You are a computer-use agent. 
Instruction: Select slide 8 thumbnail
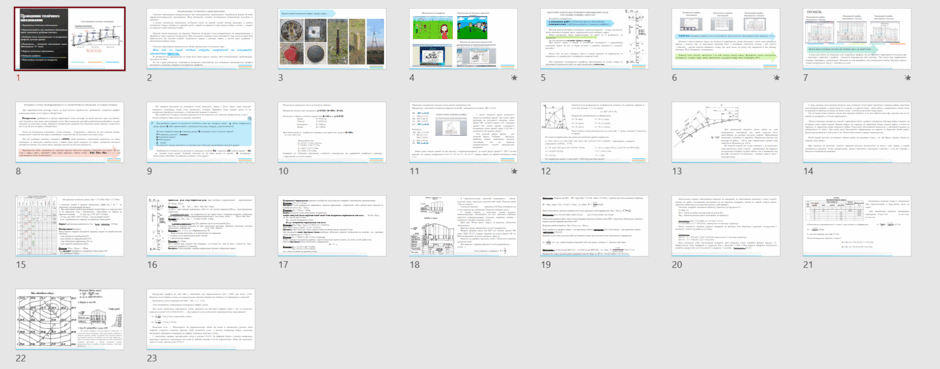[x=70, y=133]
